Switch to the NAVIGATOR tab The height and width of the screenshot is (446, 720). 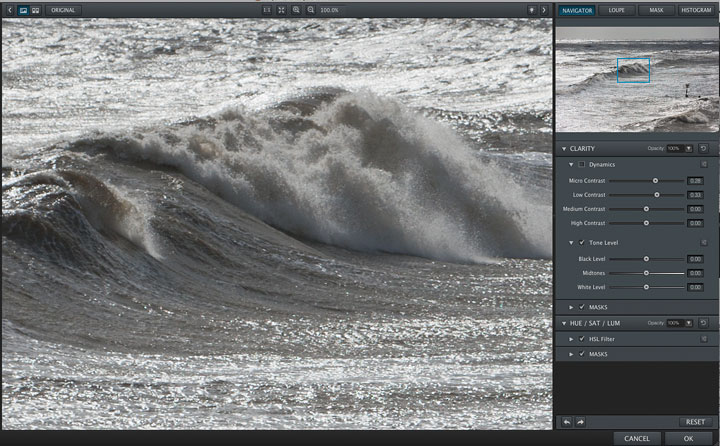(577, 10)
